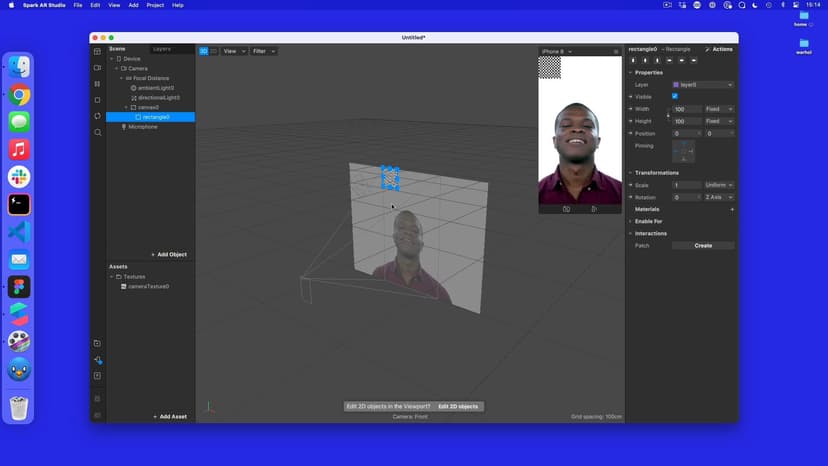
Task: Click second align icon in inspector row
Action: click(645, 61)
